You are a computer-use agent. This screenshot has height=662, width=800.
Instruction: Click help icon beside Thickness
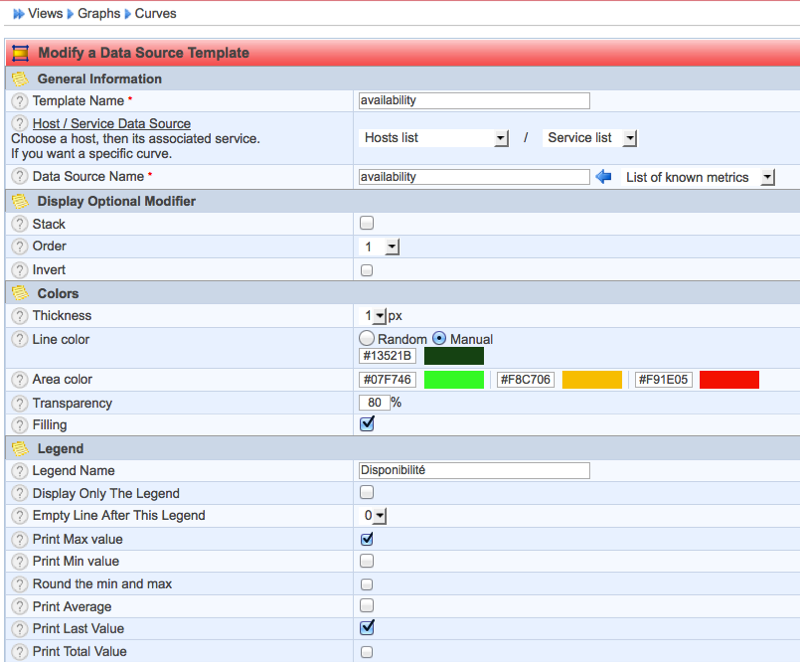click(19, 316)
